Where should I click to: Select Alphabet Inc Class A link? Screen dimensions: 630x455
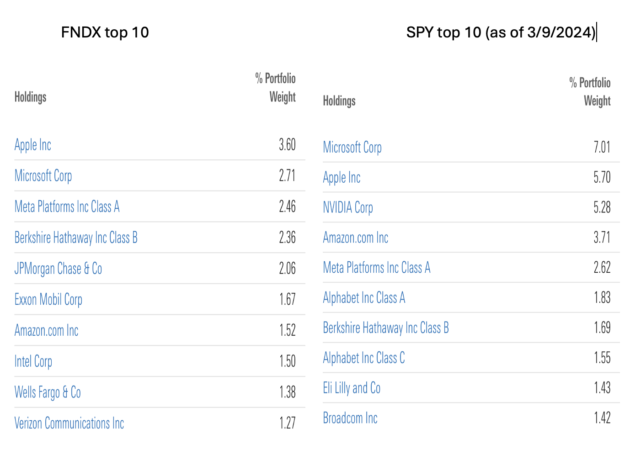pos(364,298)
